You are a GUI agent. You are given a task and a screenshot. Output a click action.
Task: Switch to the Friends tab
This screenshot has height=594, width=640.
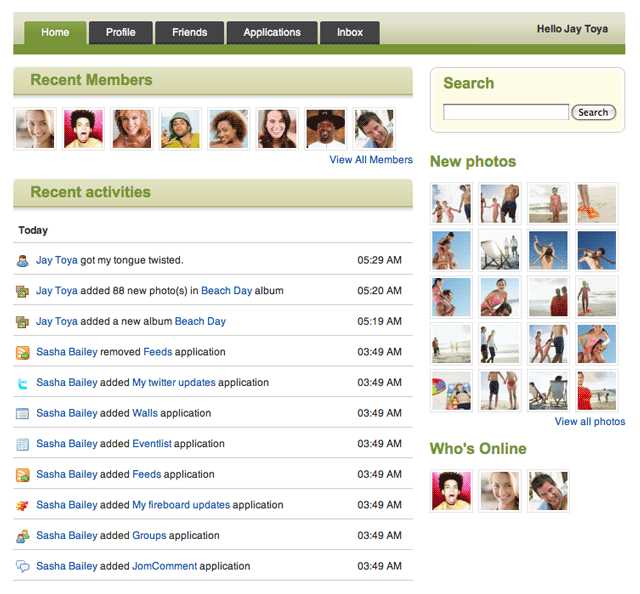[x=189, y=32]
